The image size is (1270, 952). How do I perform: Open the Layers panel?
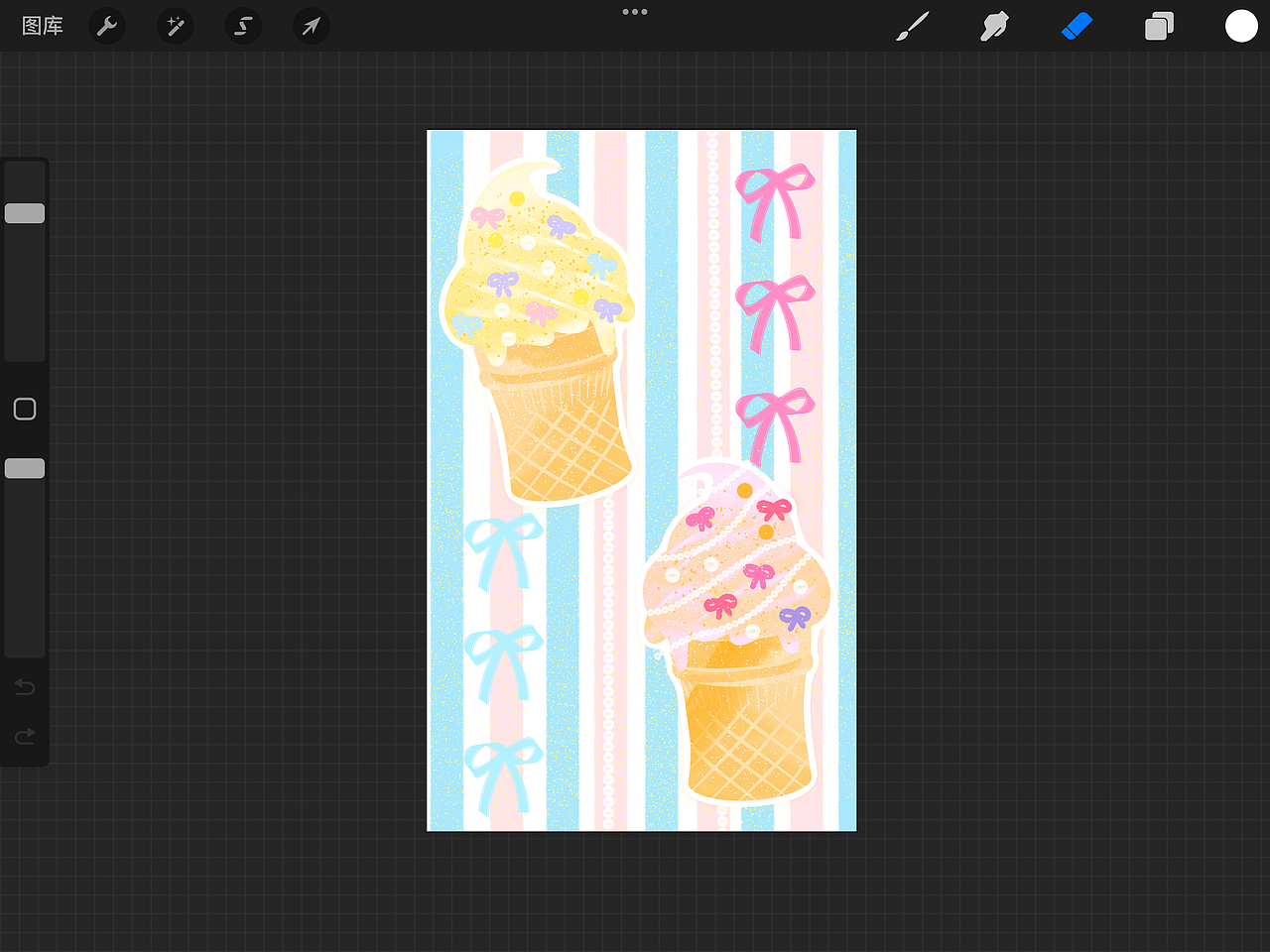pyautogui.click(x=1159, y=26)
